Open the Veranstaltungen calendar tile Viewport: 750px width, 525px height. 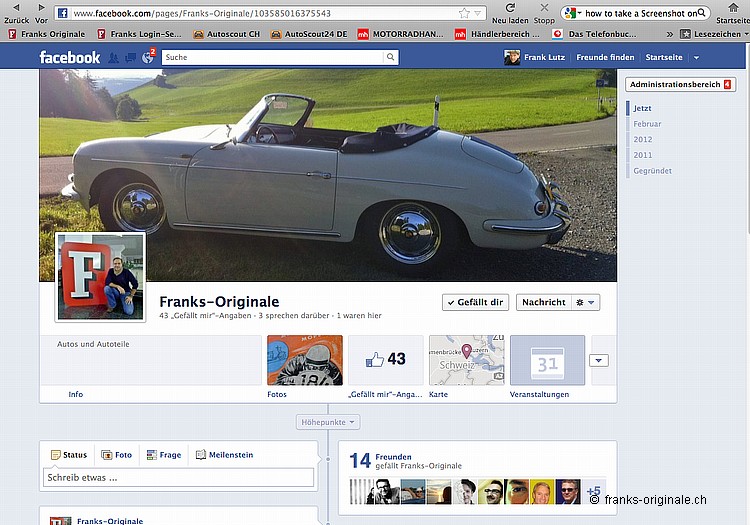pos(547,361)
